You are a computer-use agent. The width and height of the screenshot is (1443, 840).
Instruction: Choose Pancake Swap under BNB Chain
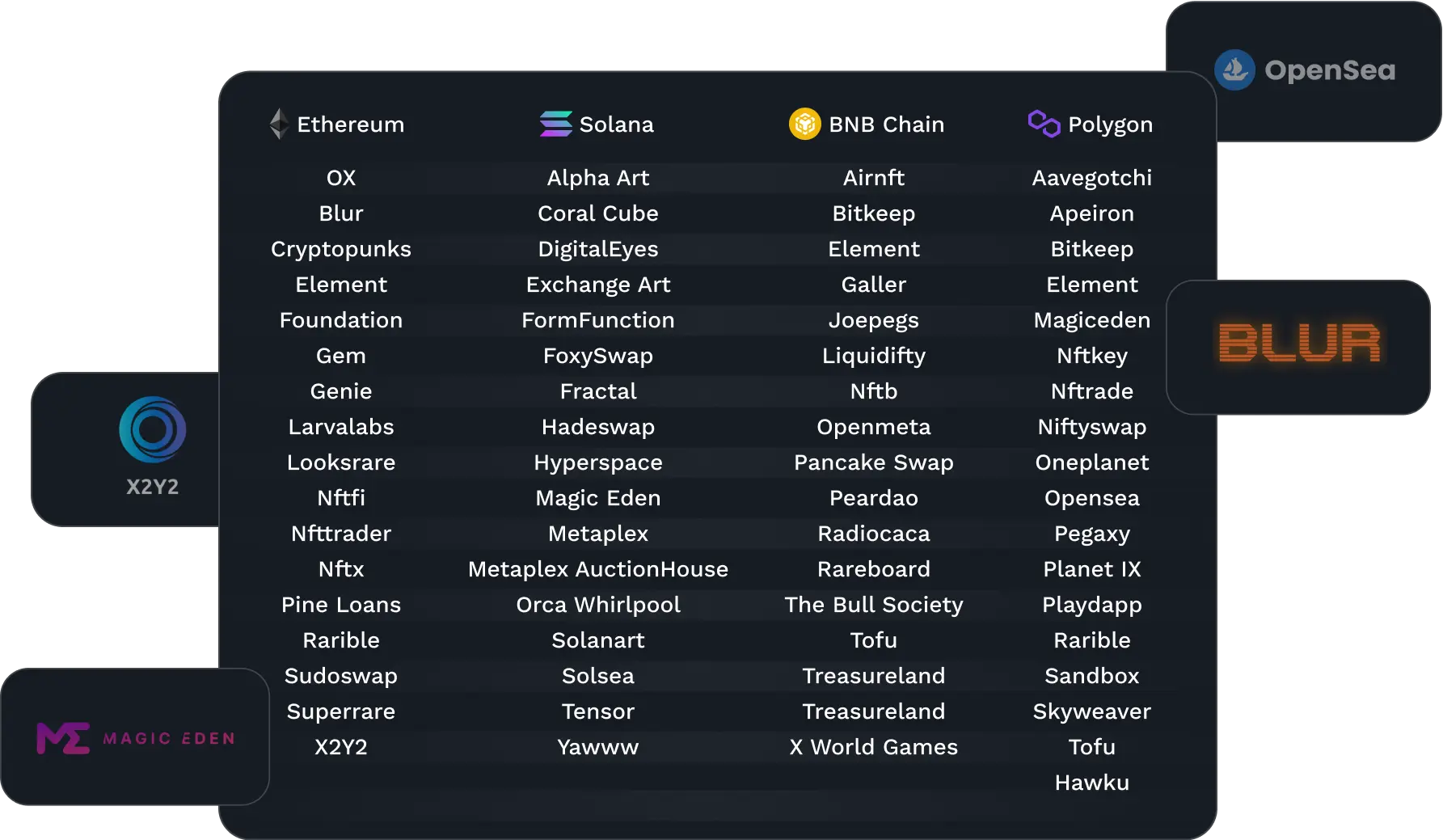pyautogui.click(x=874, y=462)
